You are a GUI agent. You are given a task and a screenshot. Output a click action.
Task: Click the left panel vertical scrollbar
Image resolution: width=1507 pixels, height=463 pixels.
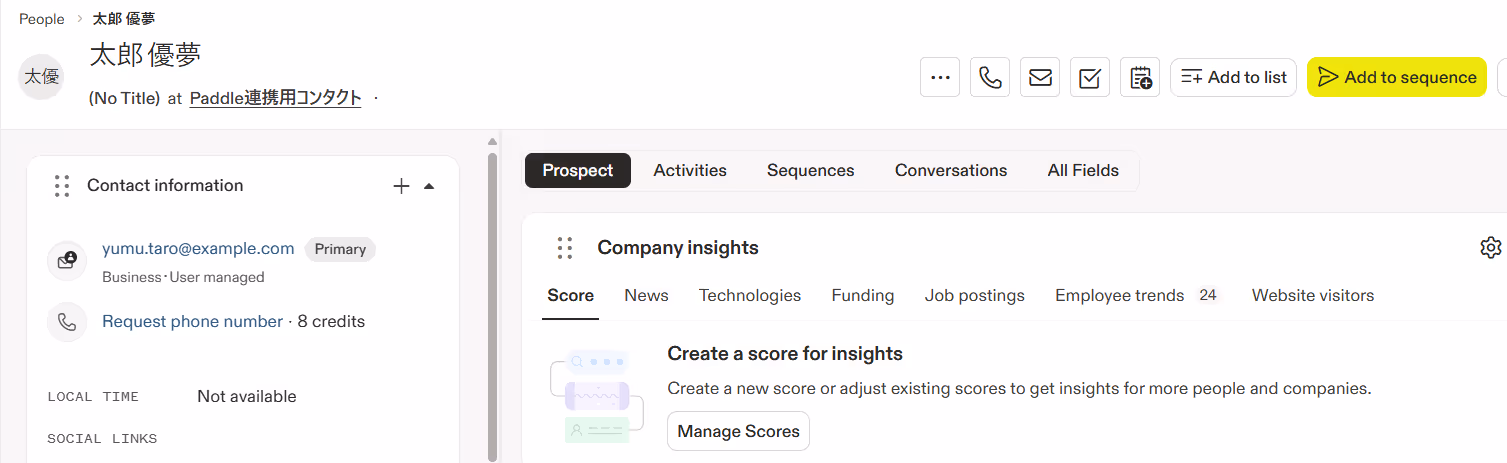(x=492, y=300)
